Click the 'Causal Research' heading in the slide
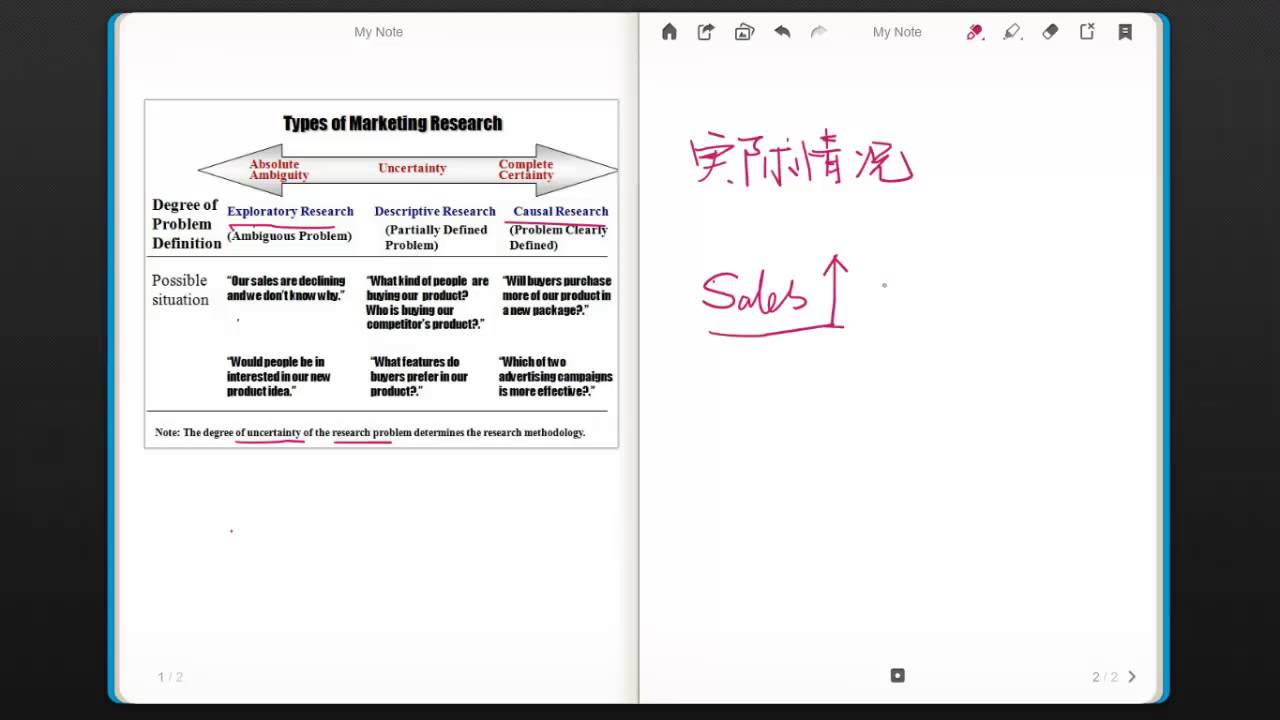The width and height of the screenshot is (1280, 720). point(561,211)
